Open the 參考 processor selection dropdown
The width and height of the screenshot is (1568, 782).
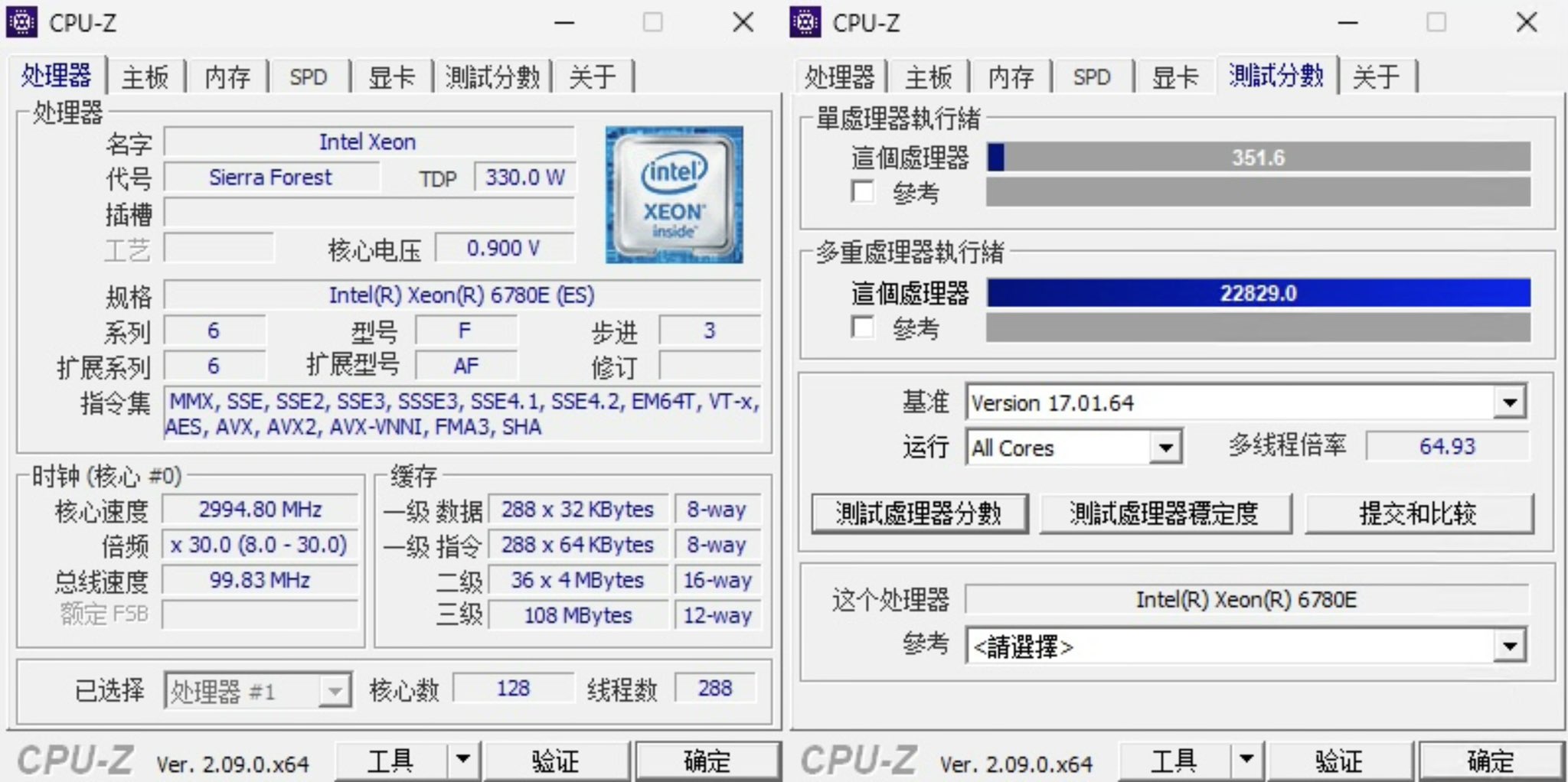[1510, 647]
